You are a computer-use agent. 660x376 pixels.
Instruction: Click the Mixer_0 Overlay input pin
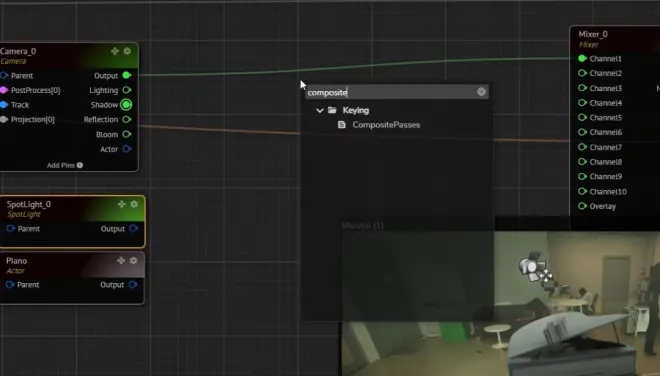(583, 206)
